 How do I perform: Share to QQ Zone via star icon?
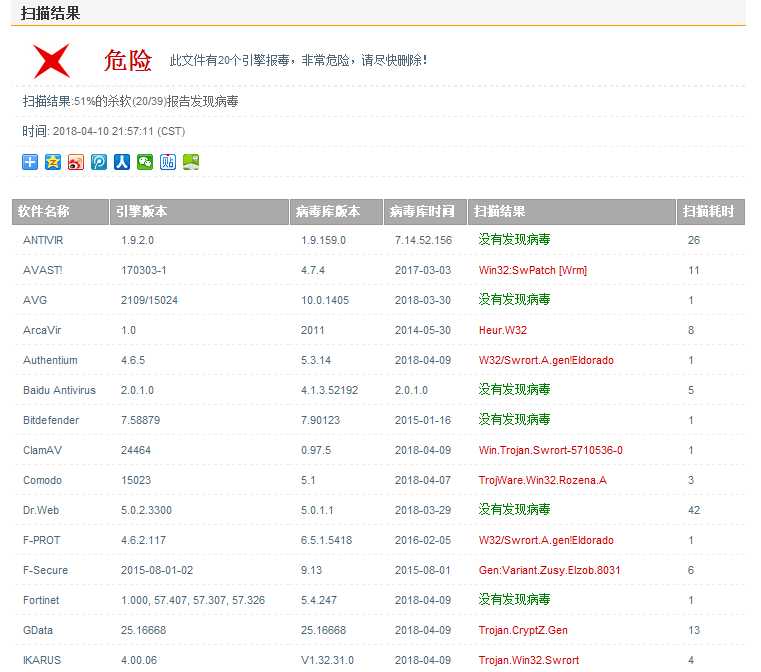pos(53,162)
